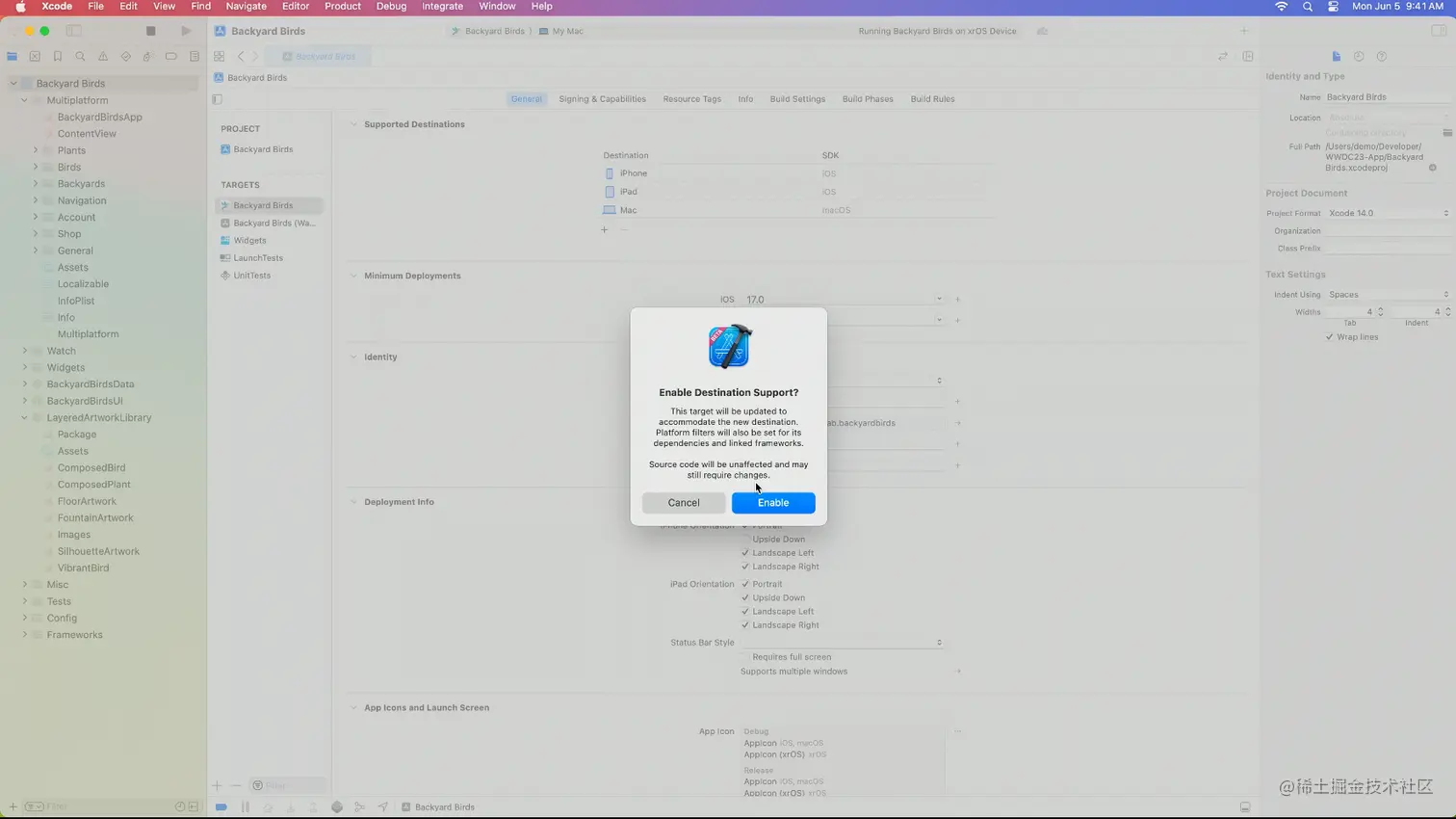The width and height of the screenshot is (1456, 819).
Task: Select the File inspector icon
Action: (x=1336, y=57)
